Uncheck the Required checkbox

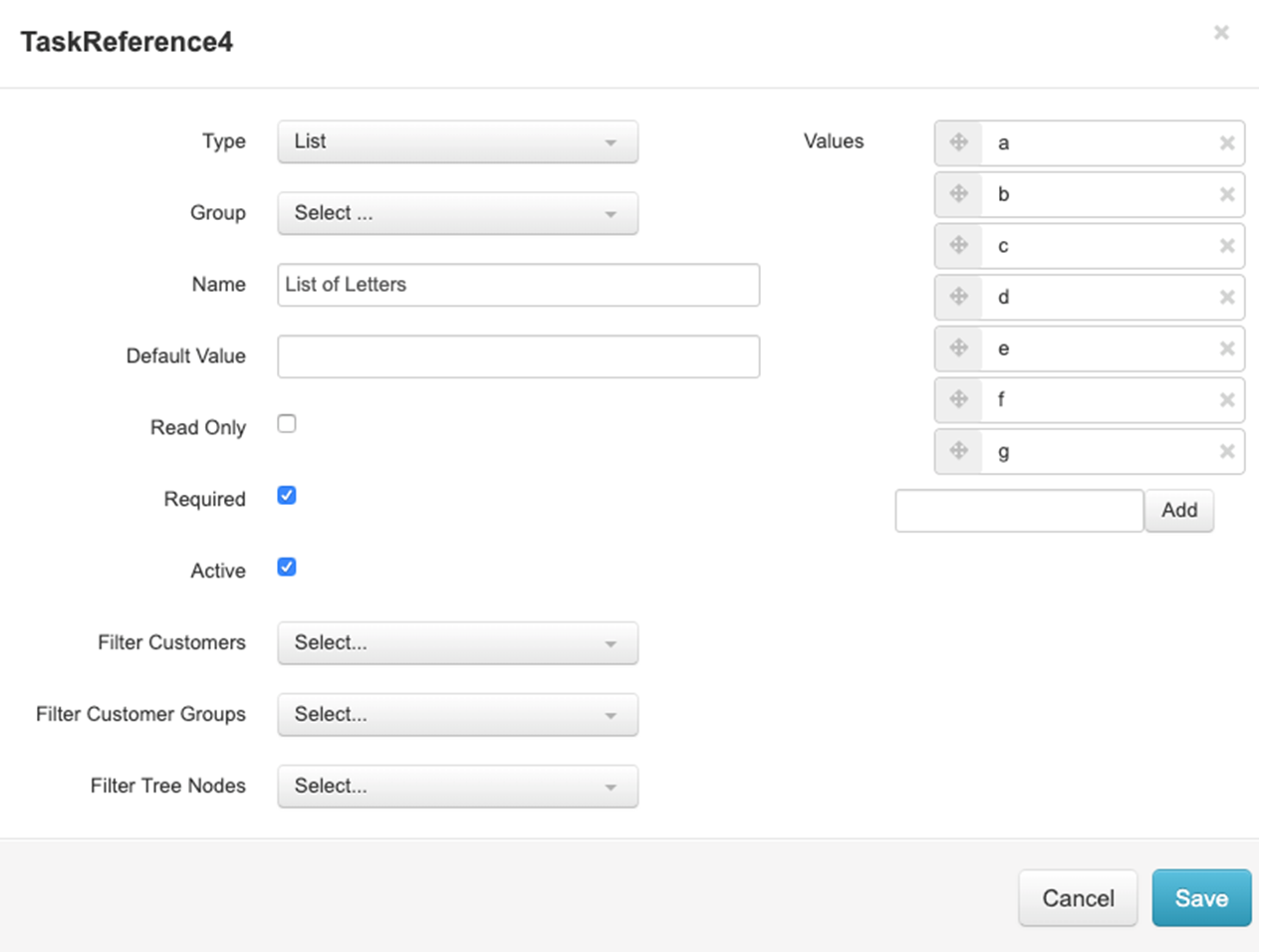(x=287, y=496)
